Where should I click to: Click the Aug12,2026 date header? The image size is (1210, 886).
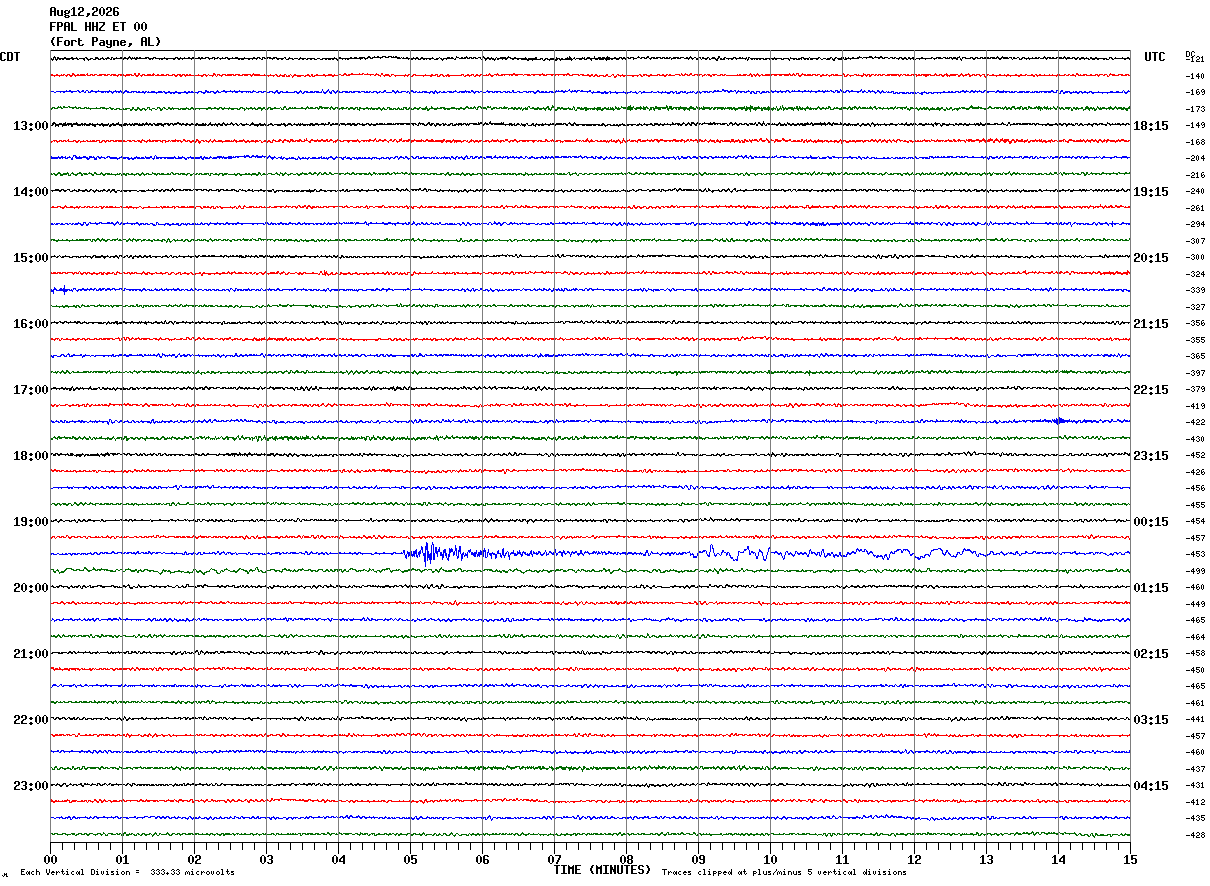point(84,12)
